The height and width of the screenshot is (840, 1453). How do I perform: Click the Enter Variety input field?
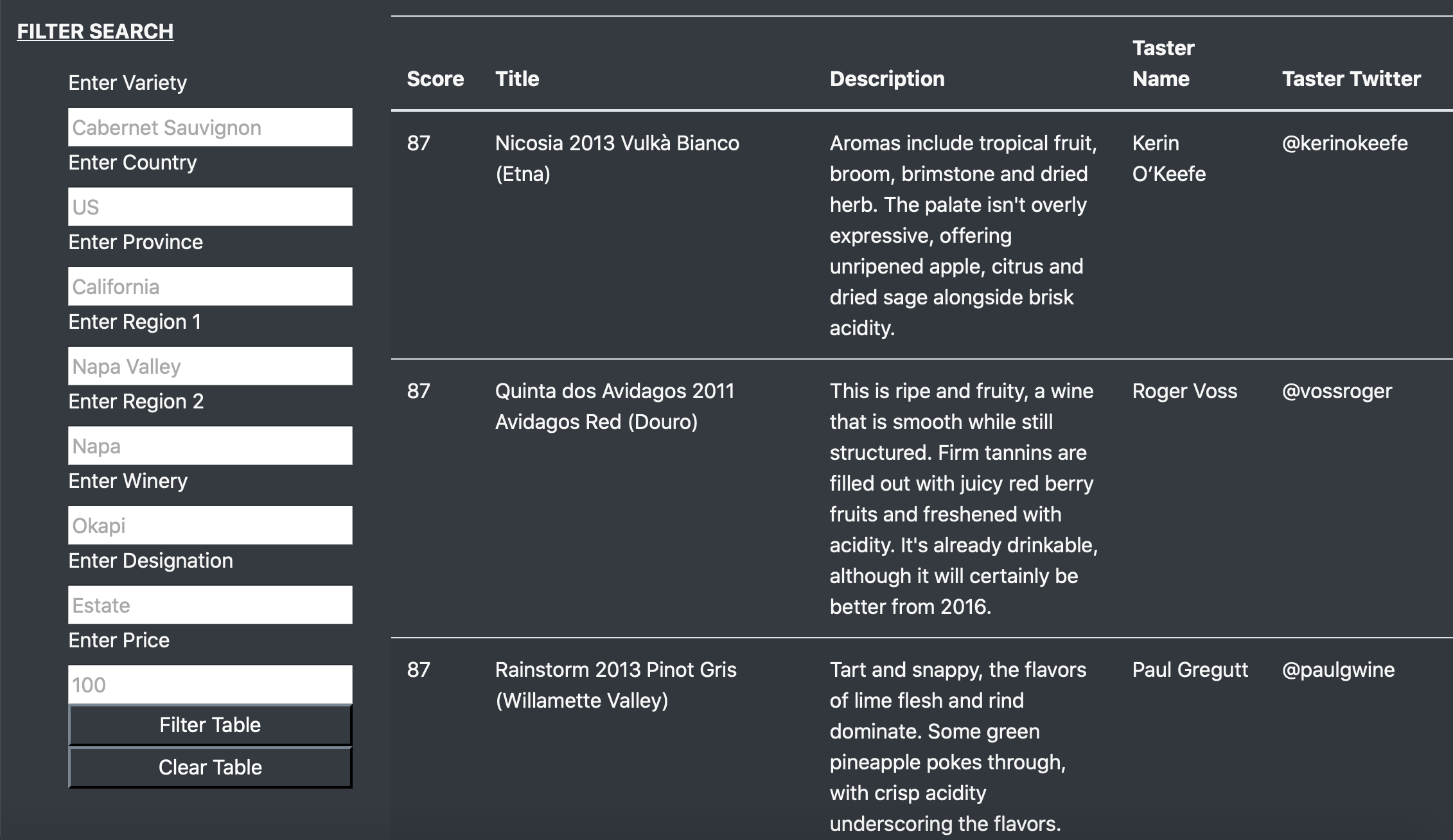click(x=210, y=127)
